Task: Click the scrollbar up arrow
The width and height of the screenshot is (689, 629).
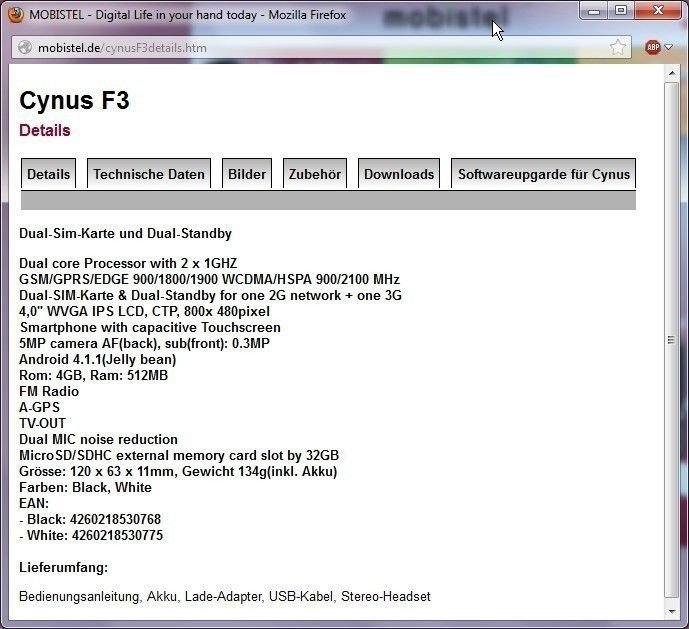Action: (672, 73)
